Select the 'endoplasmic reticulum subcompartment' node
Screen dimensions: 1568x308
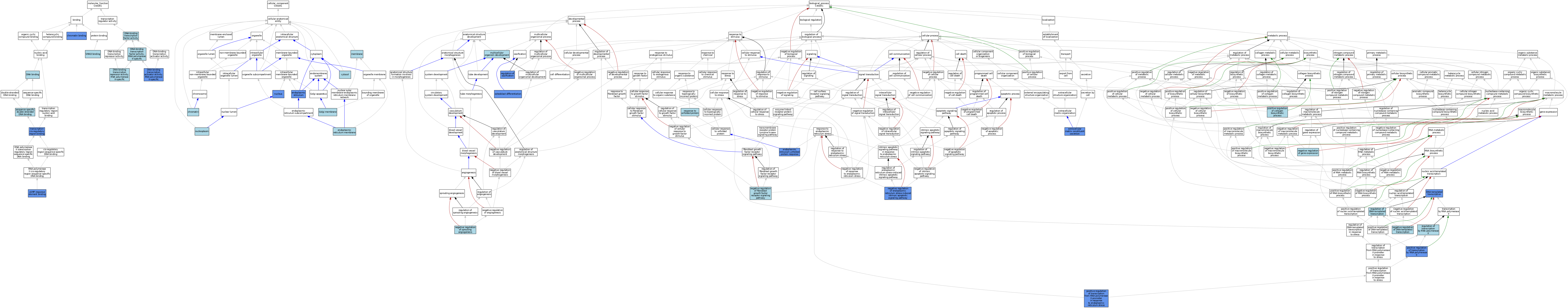[x=298, y=112]
